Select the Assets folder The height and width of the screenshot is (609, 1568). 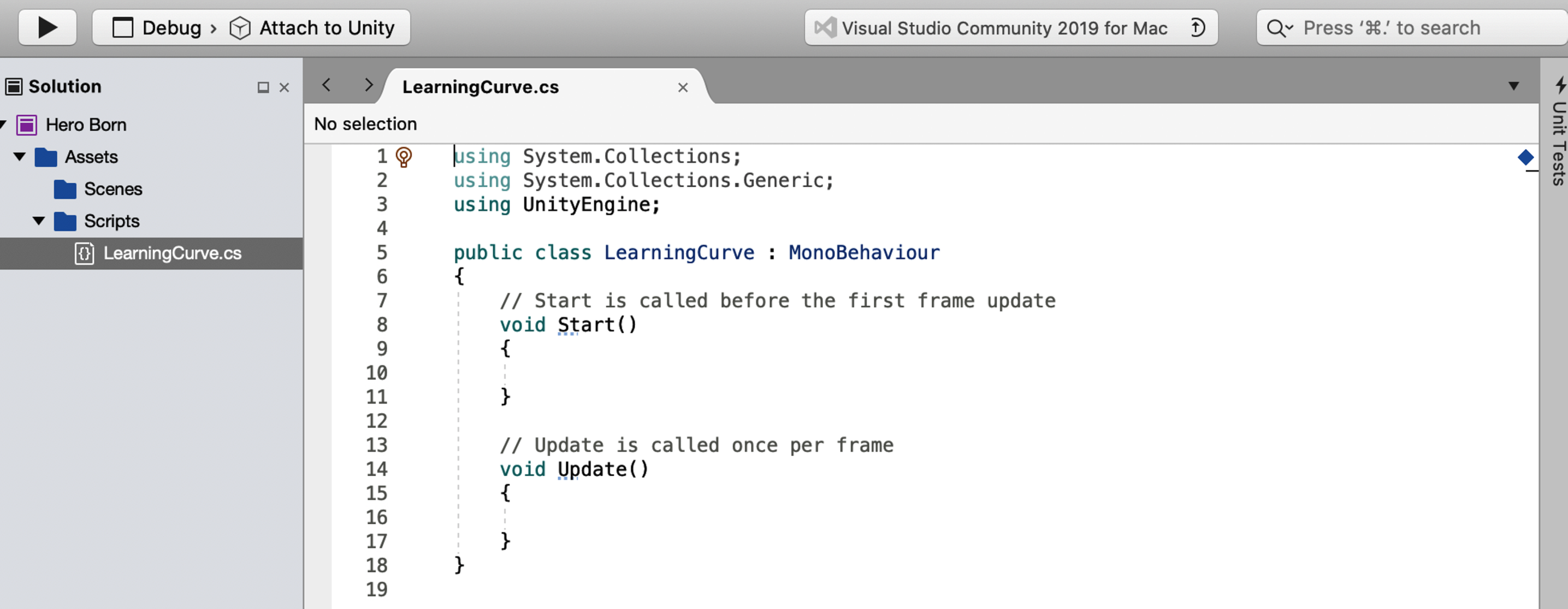point(91,157)
